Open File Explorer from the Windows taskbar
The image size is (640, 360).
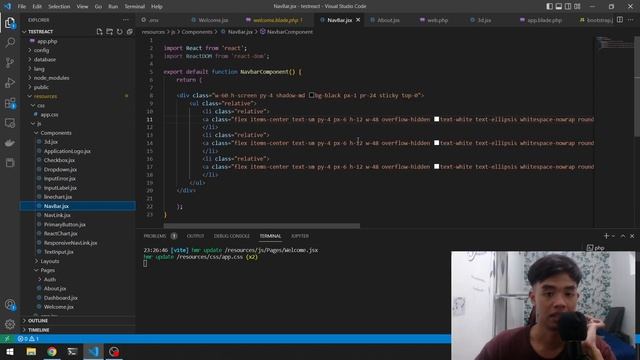31,351
